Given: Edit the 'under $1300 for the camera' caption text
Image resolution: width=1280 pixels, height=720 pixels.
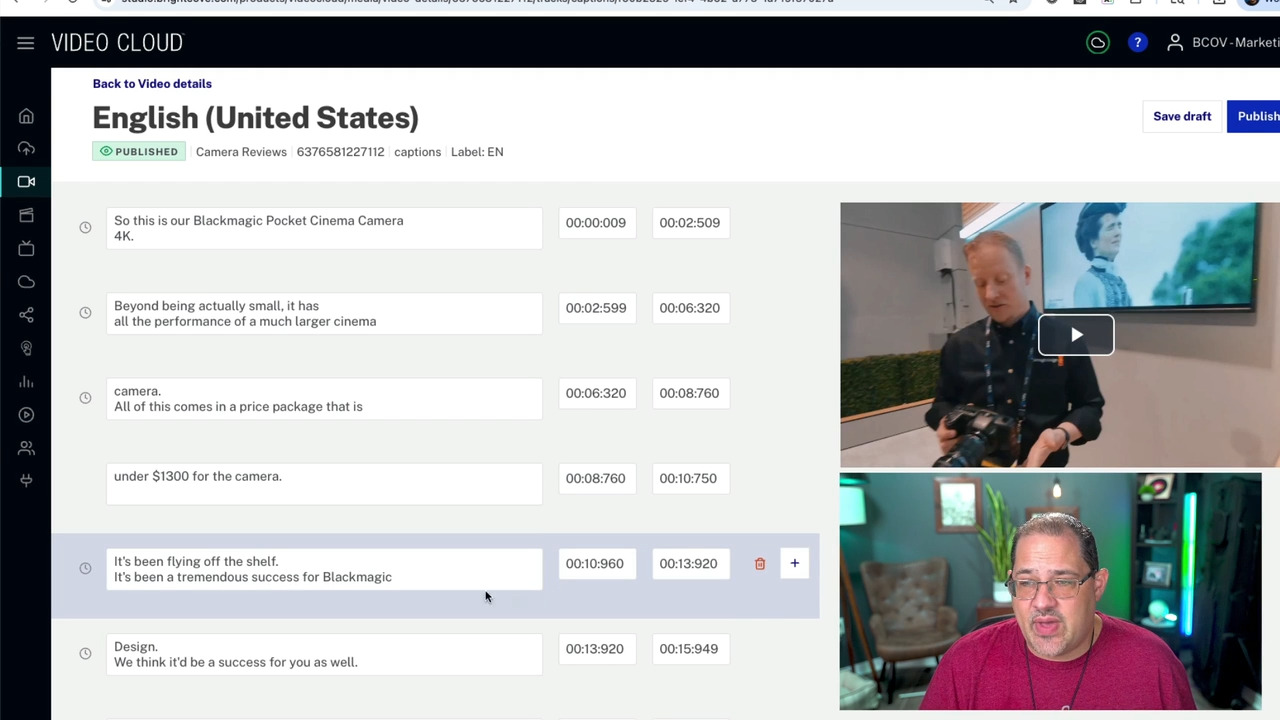Looking at the screenshot, I should pos(324,484).
